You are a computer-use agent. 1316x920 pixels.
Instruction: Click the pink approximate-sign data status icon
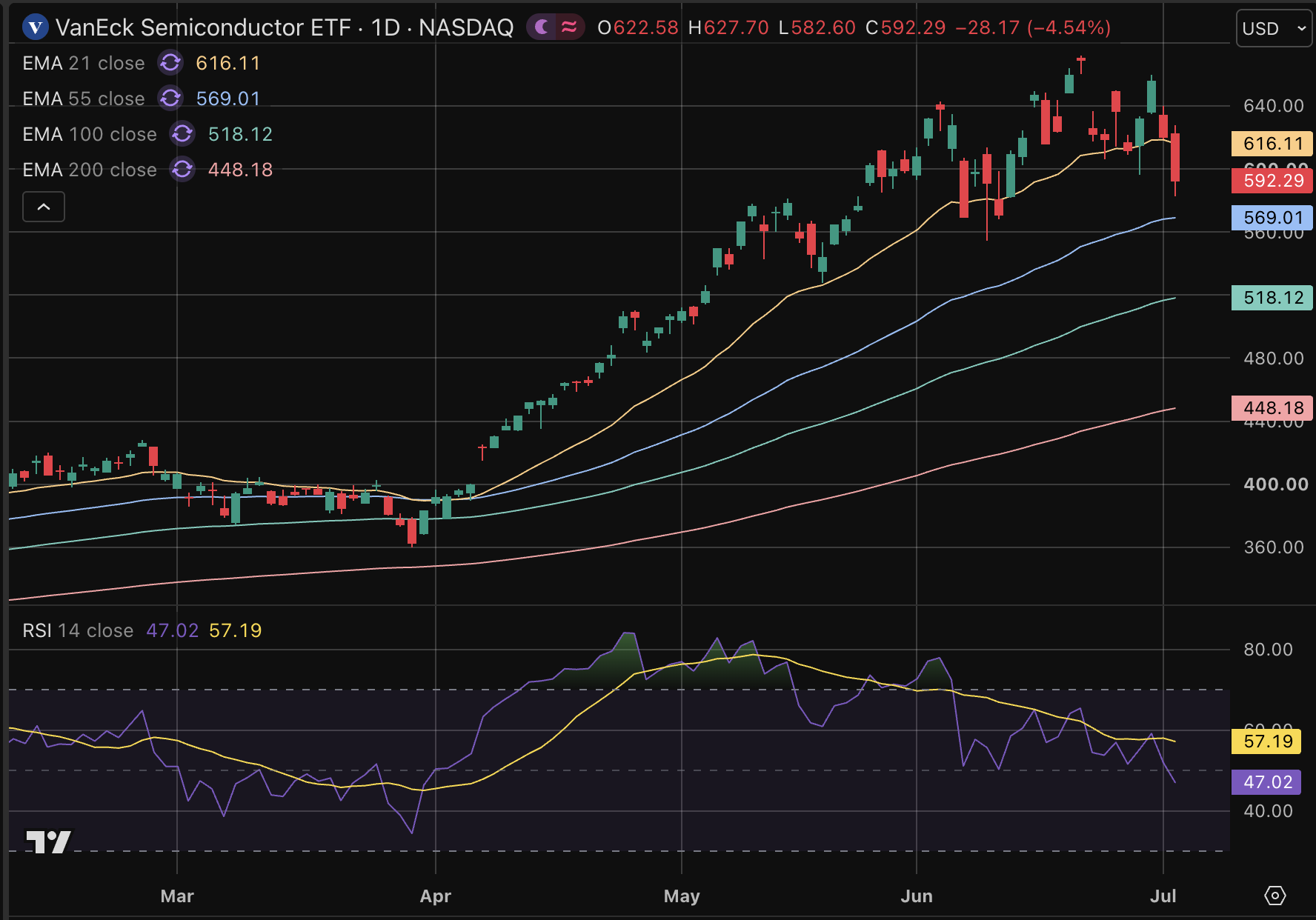569,27
